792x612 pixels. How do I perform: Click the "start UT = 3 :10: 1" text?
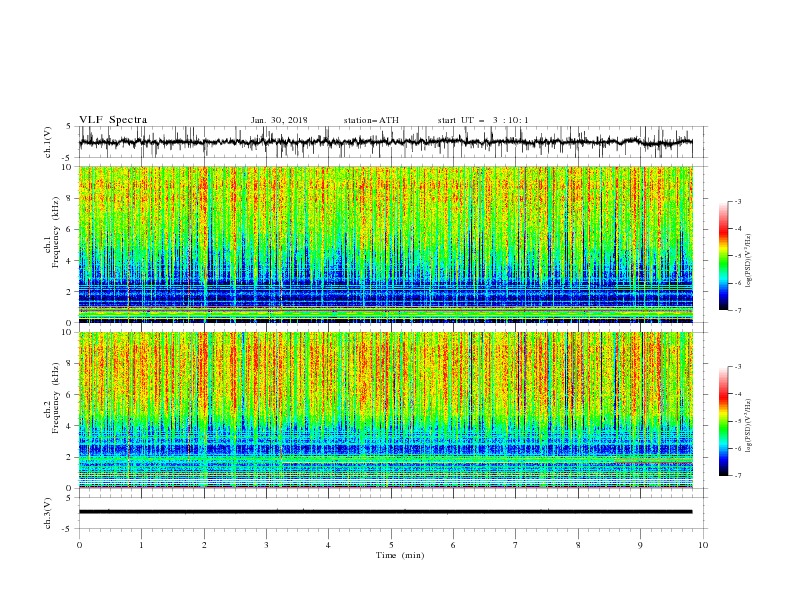click(x=483, y=120)
